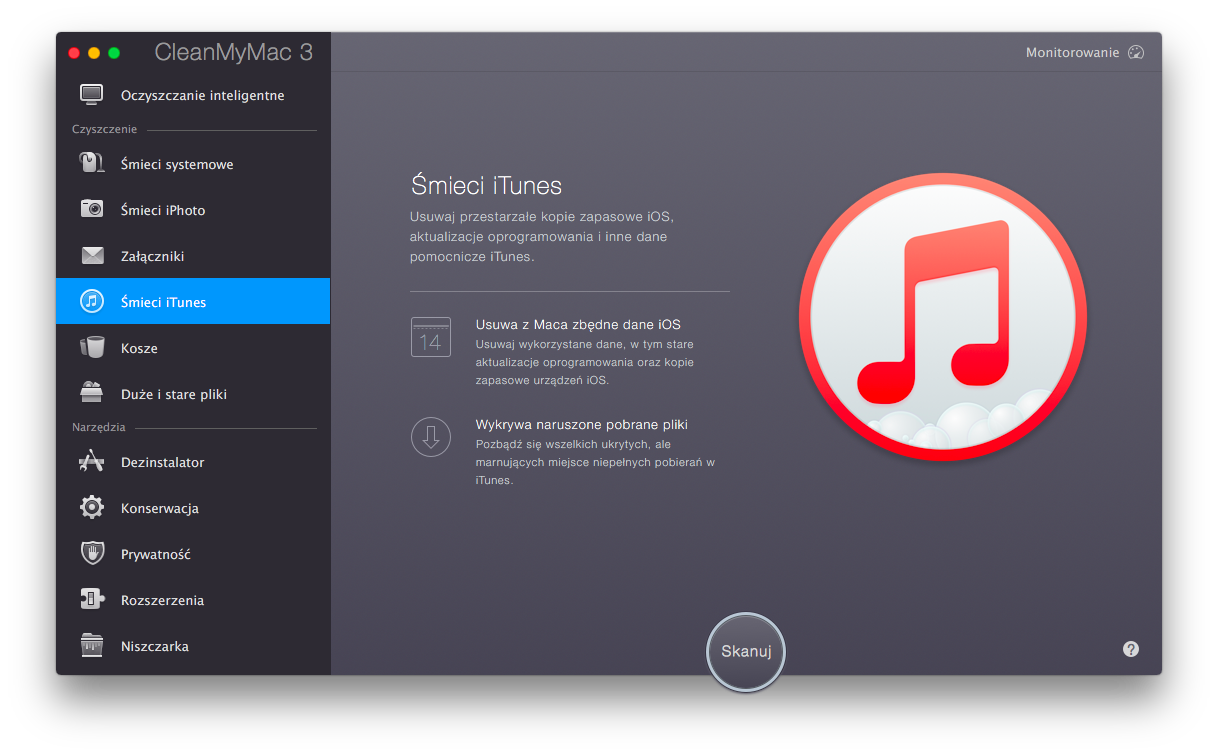Select Kosze in the sidebar
Viewport: 1218px width, 755px height.
click(x=193, y=348)
